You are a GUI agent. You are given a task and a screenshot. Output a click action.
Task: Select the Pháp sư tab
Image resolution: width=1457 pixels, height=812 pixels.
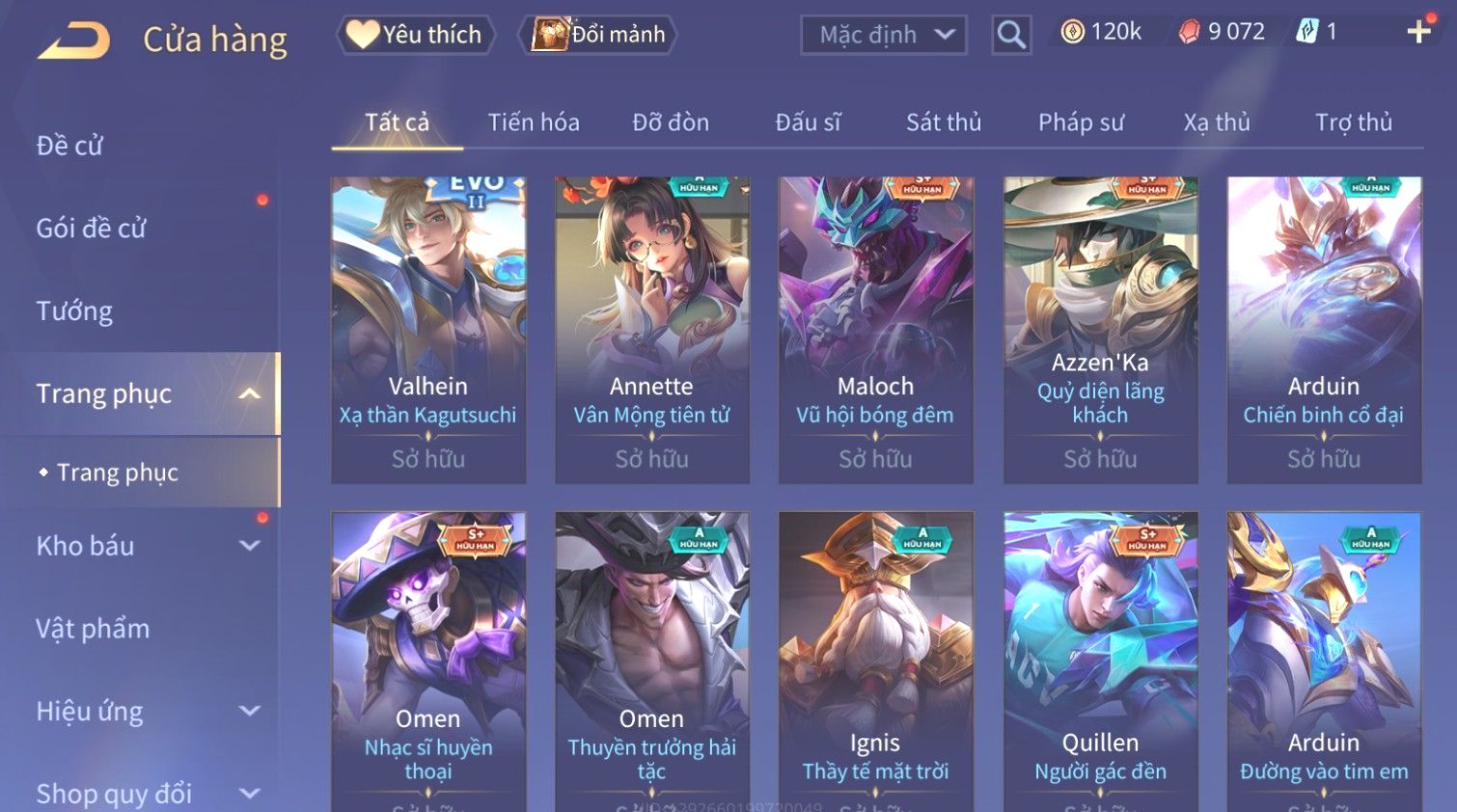1081,122
